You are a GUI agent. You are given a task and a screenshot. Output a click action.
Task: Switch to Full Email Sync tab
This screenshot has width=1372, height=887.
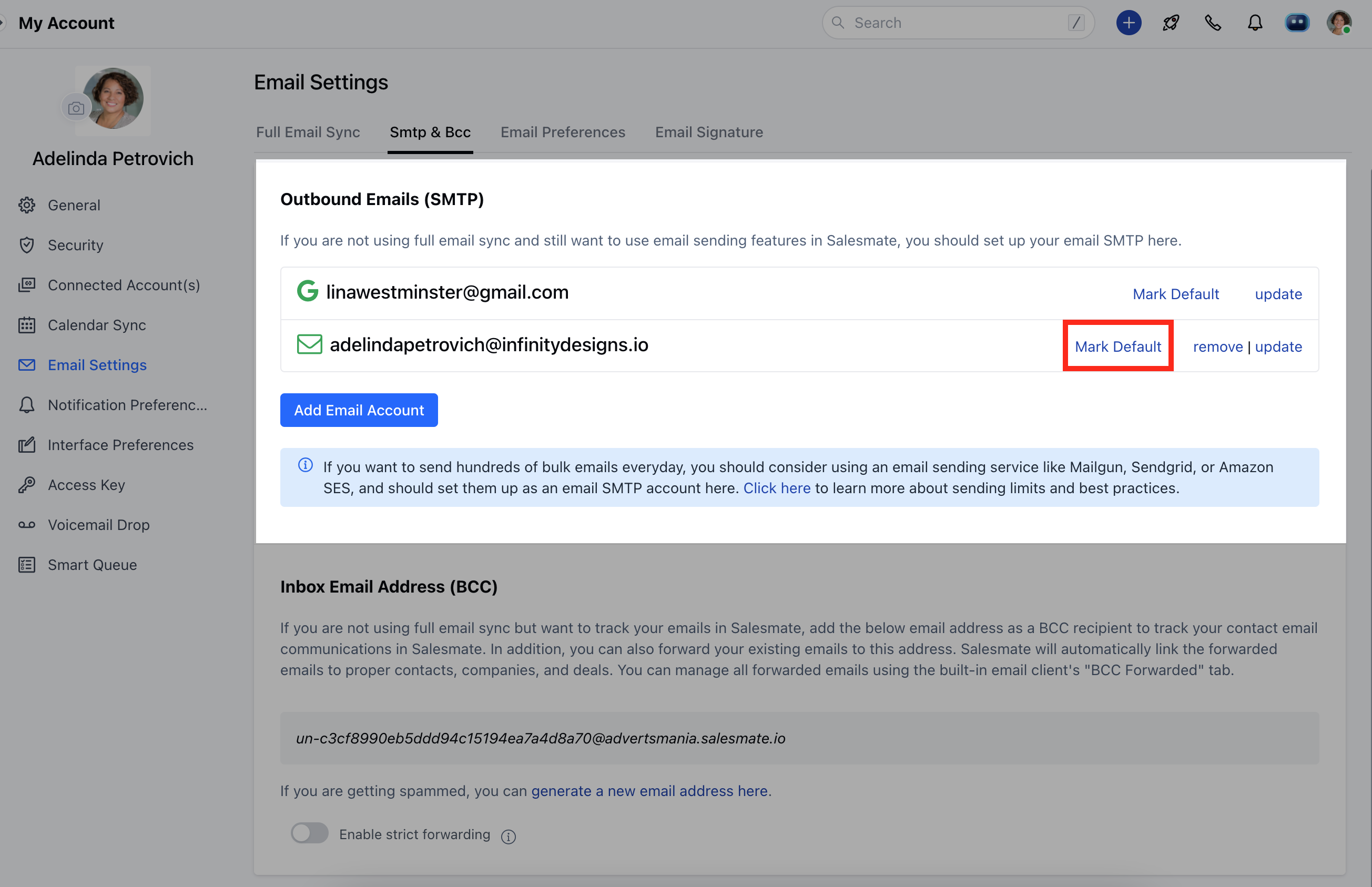(x=308, y=132)
